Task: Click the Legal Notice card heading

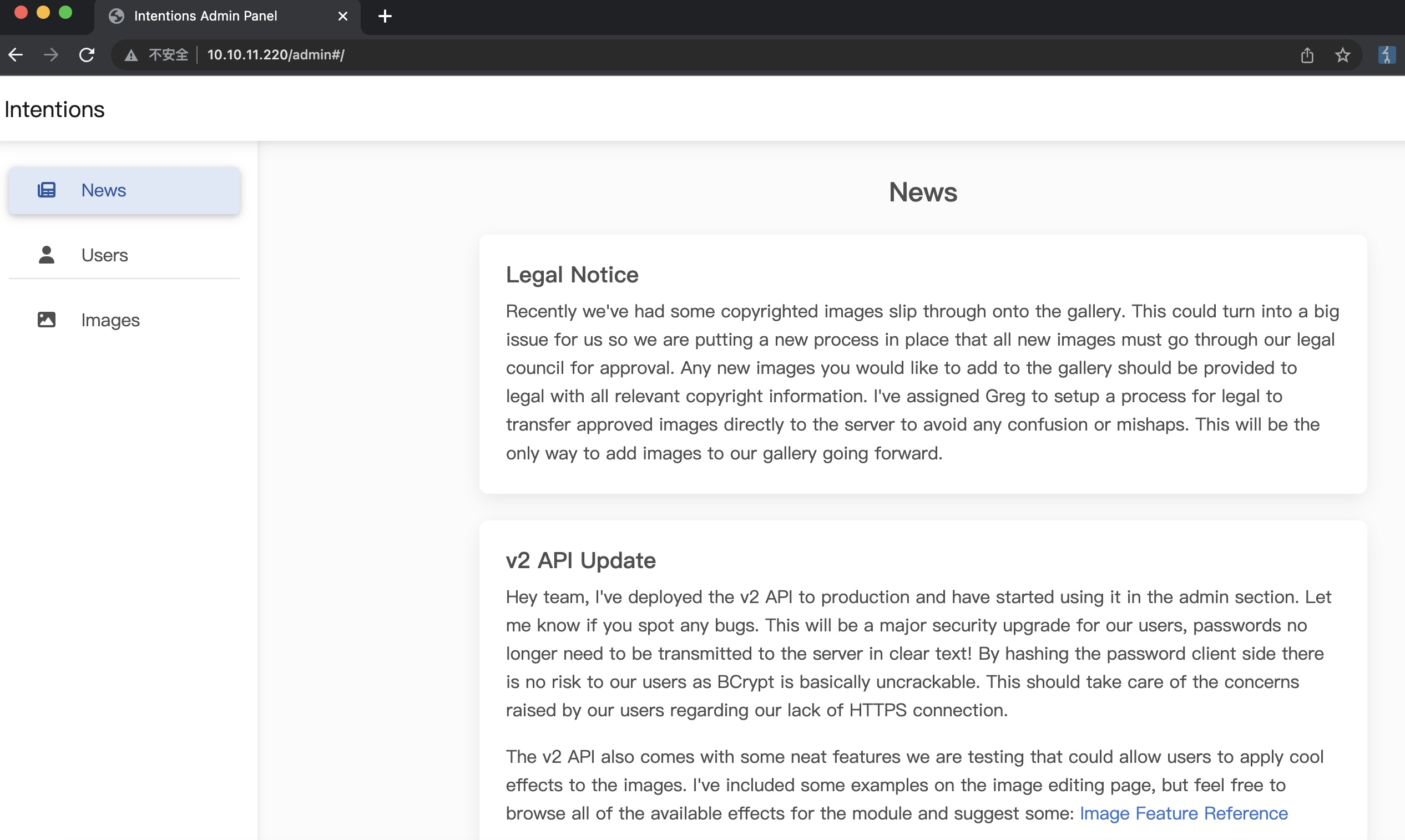Action: click(572, 275)
